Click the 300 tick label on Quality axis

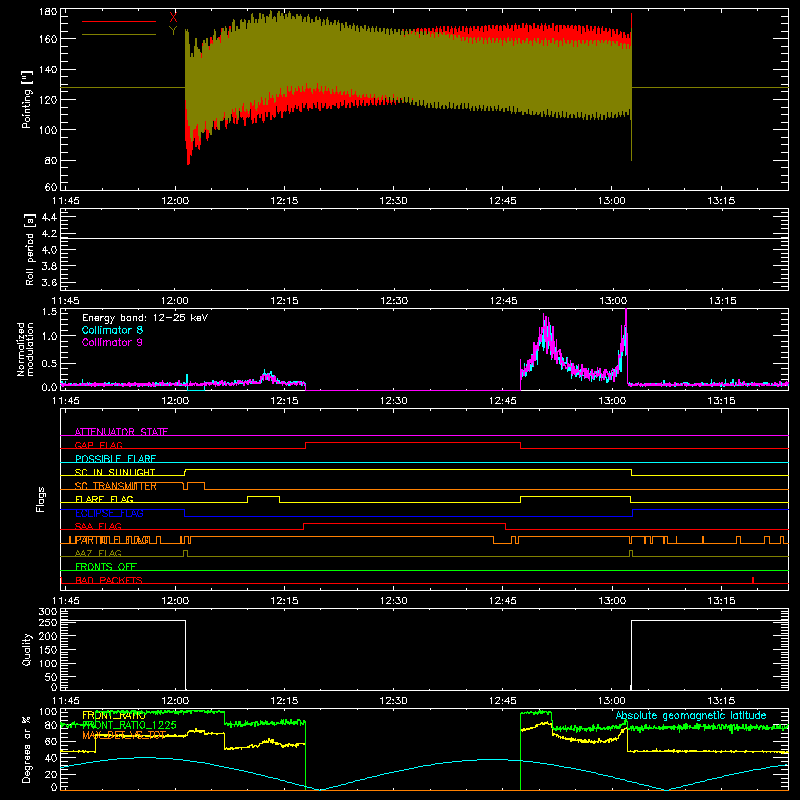pyautogui.click(x=48, y=612)
